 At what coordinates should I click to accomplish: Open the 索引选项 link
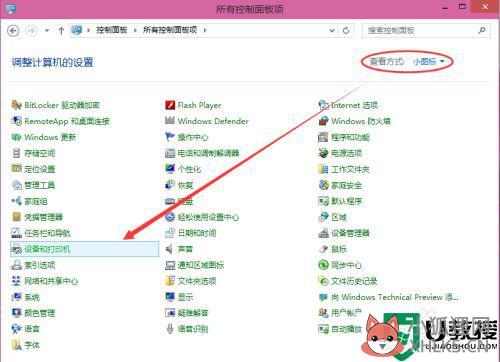[40, 265]
